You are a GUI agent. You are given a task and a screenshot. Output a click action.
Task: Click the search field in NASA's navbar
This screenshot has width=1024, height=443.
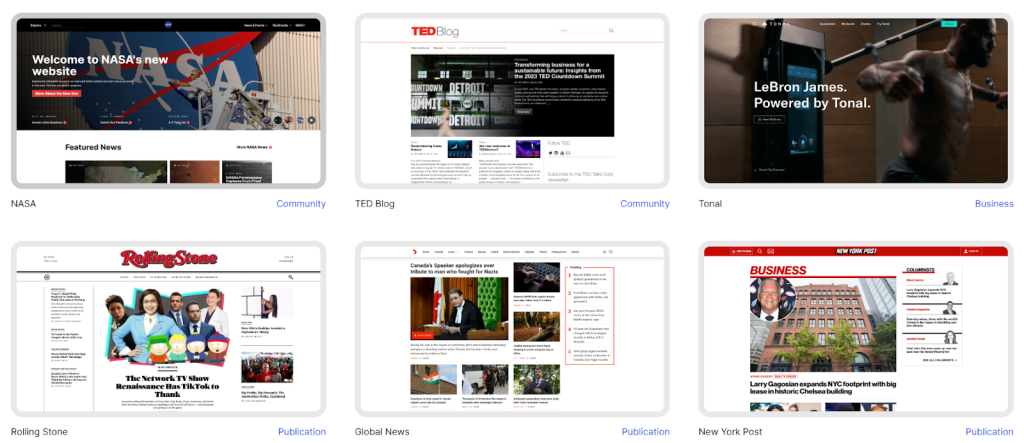coord(67,25)
